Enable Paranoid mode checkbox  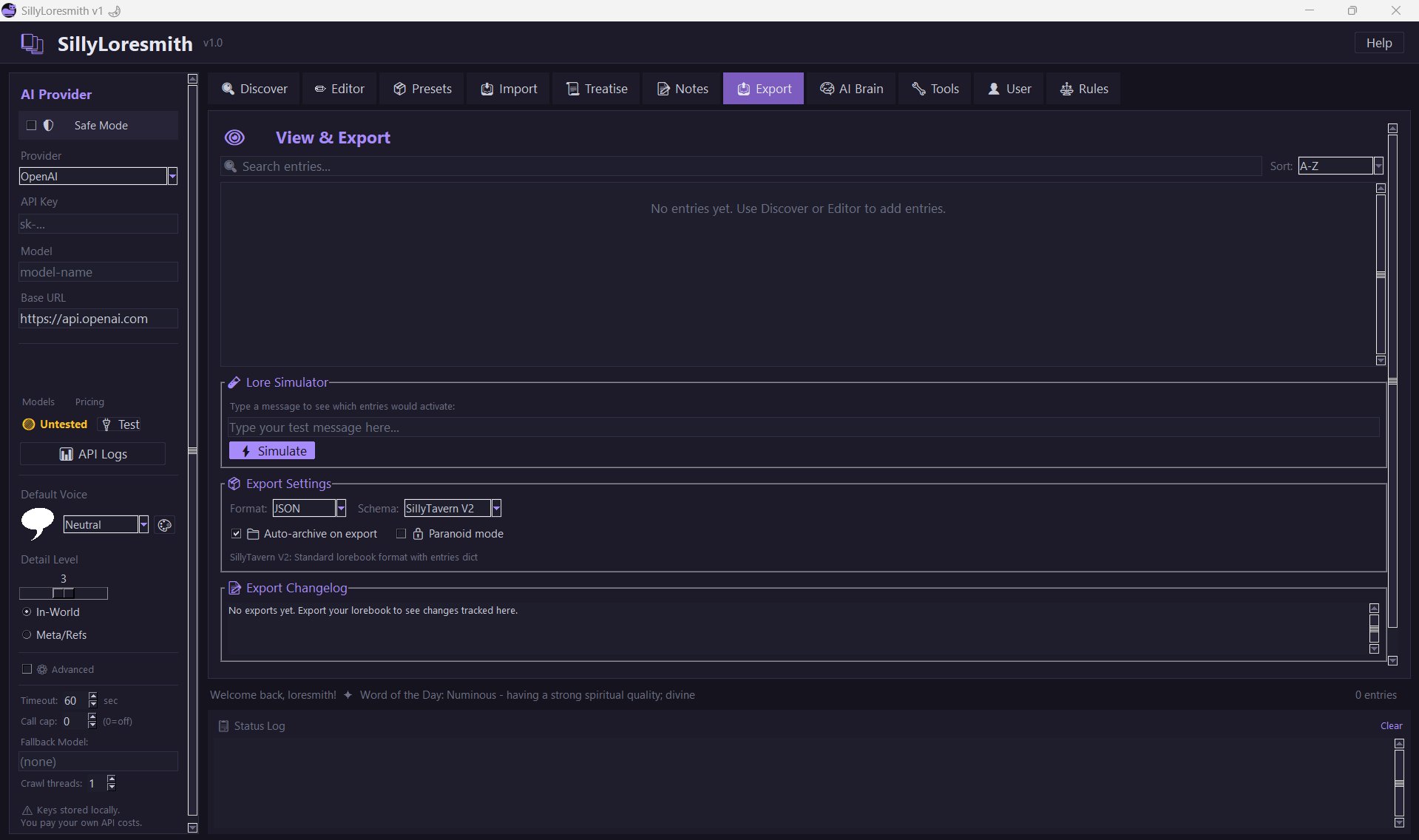coord(402,534)
